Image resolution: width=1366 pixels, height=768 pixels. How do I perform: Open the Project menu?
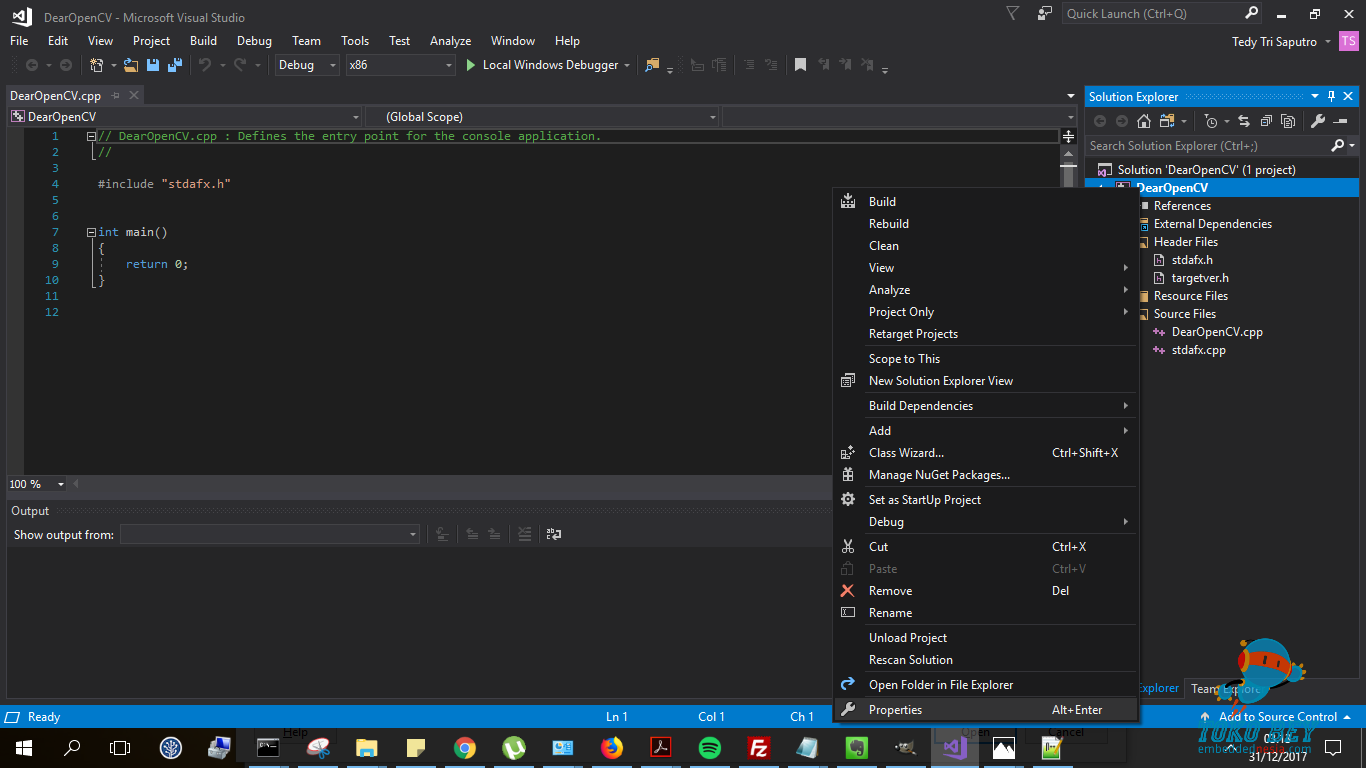(151, 41)
